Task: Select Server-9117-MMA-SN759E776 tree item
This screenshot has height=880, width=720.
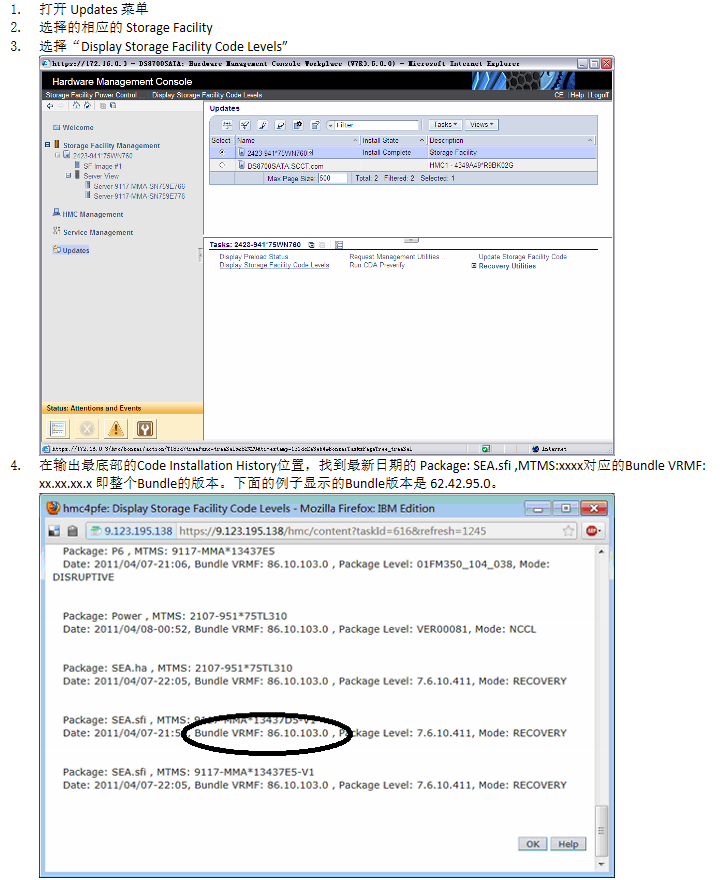Action: coord(139,196)
